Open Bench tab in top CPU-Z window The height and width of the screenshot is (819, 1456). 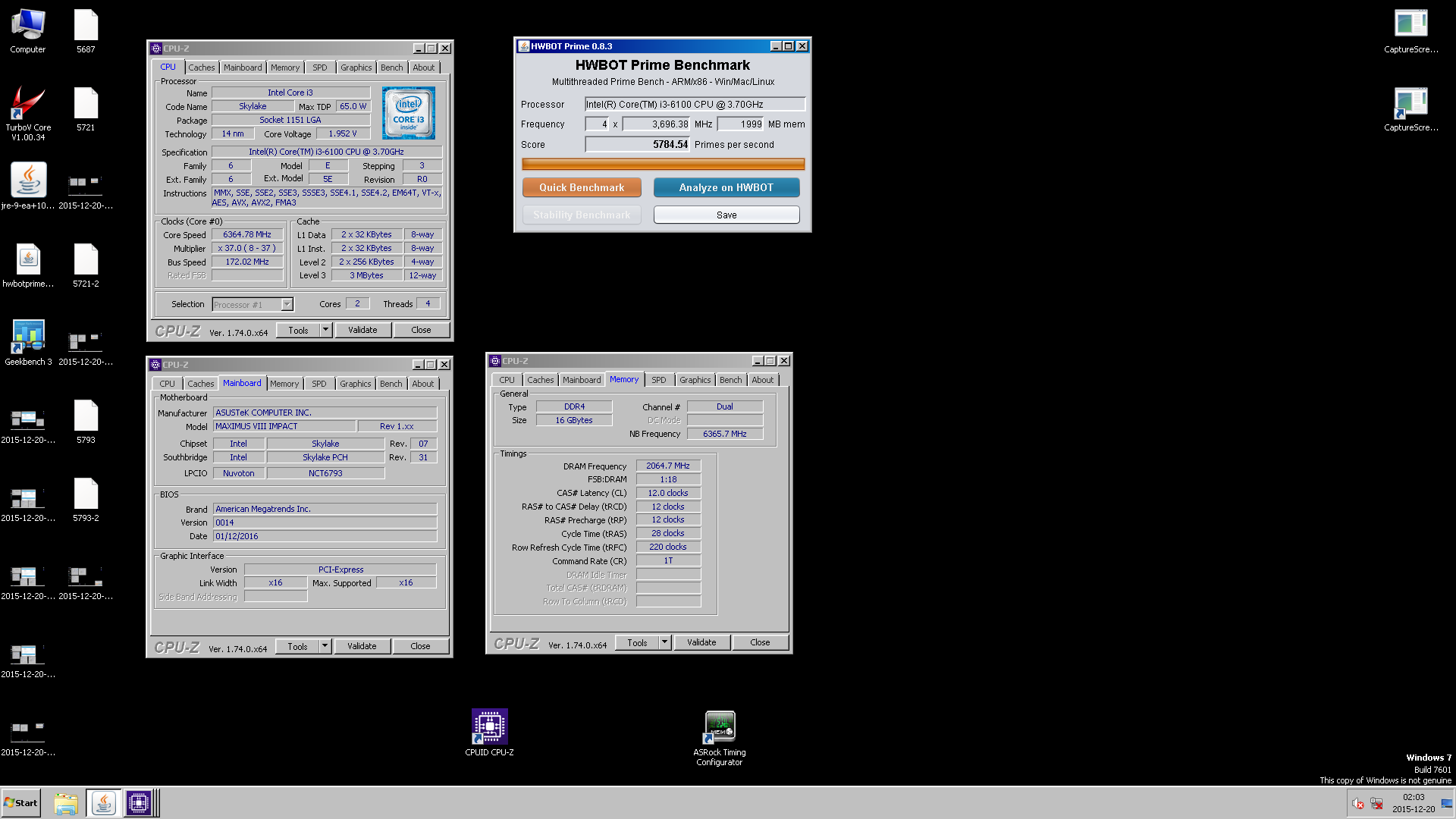(x=391, y=67)
